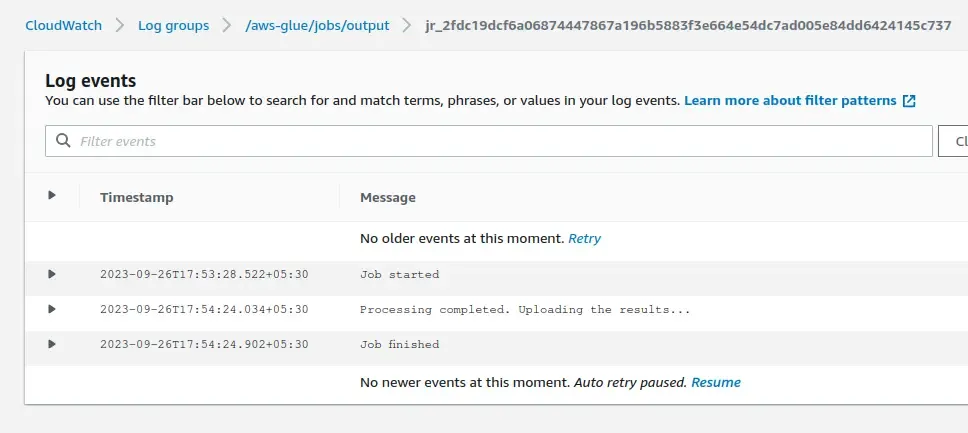Viewport: 968px width, 433px height.
Task: Go to Log groups breadcrumb
Action: [173, 25]
